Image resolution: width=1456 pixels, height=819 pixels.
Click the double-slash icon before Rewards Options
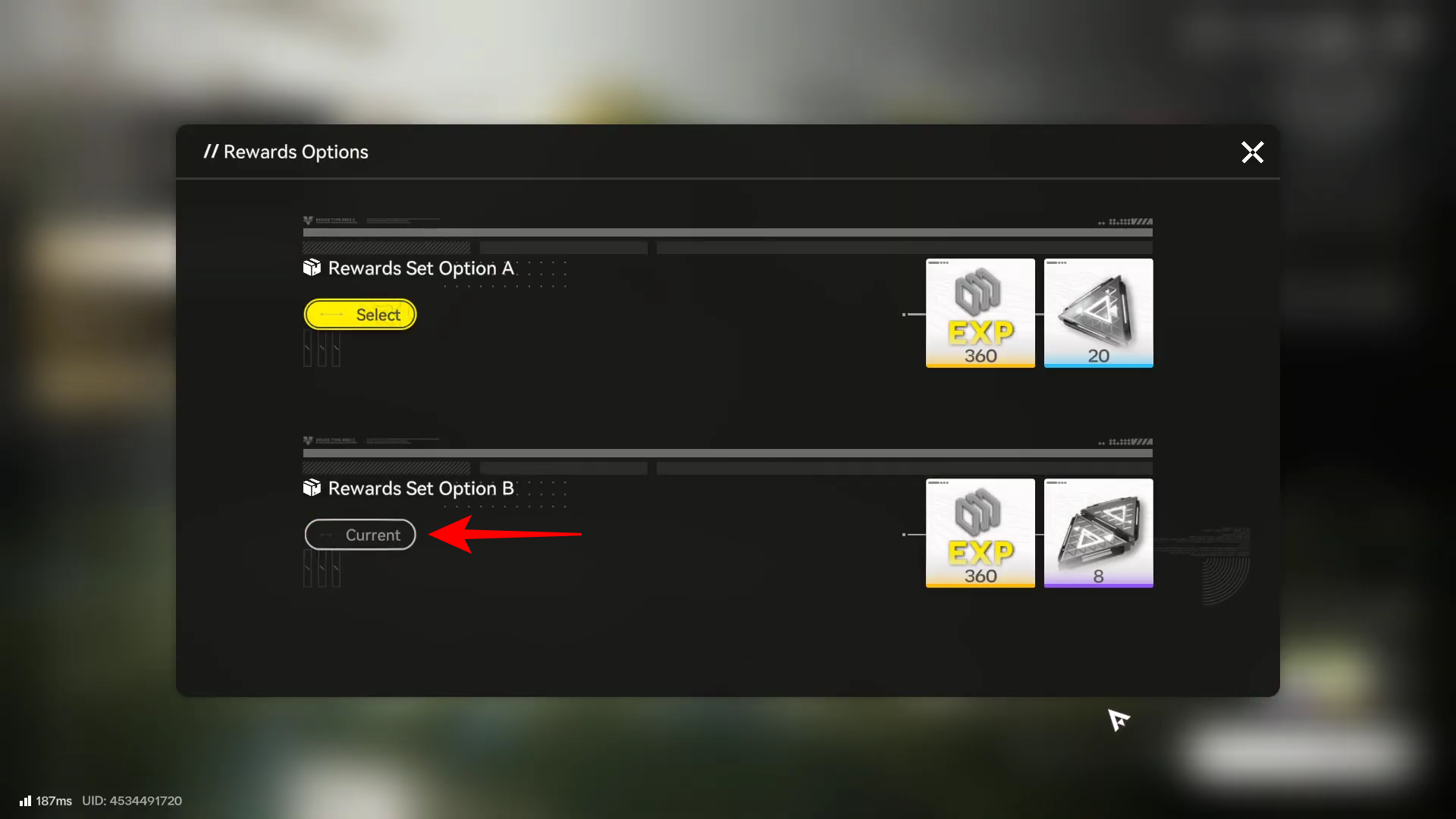click(211, 152)
